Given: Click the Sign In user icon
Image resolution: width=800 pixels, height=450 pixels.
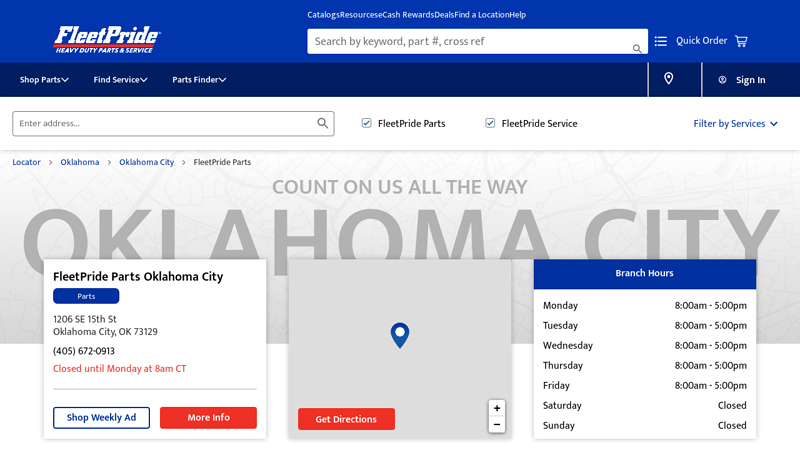Looking at the screenshot, I should click(722, 80).
